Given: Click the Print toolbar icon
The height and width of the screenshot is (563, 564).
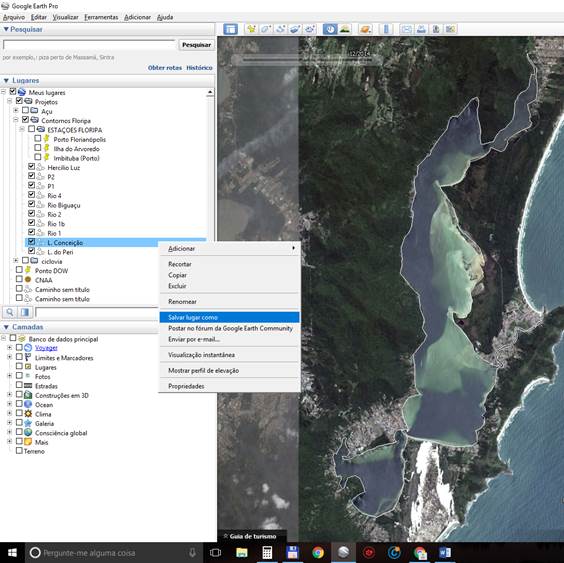Looking at the screenshot, I should coord(421,29).
